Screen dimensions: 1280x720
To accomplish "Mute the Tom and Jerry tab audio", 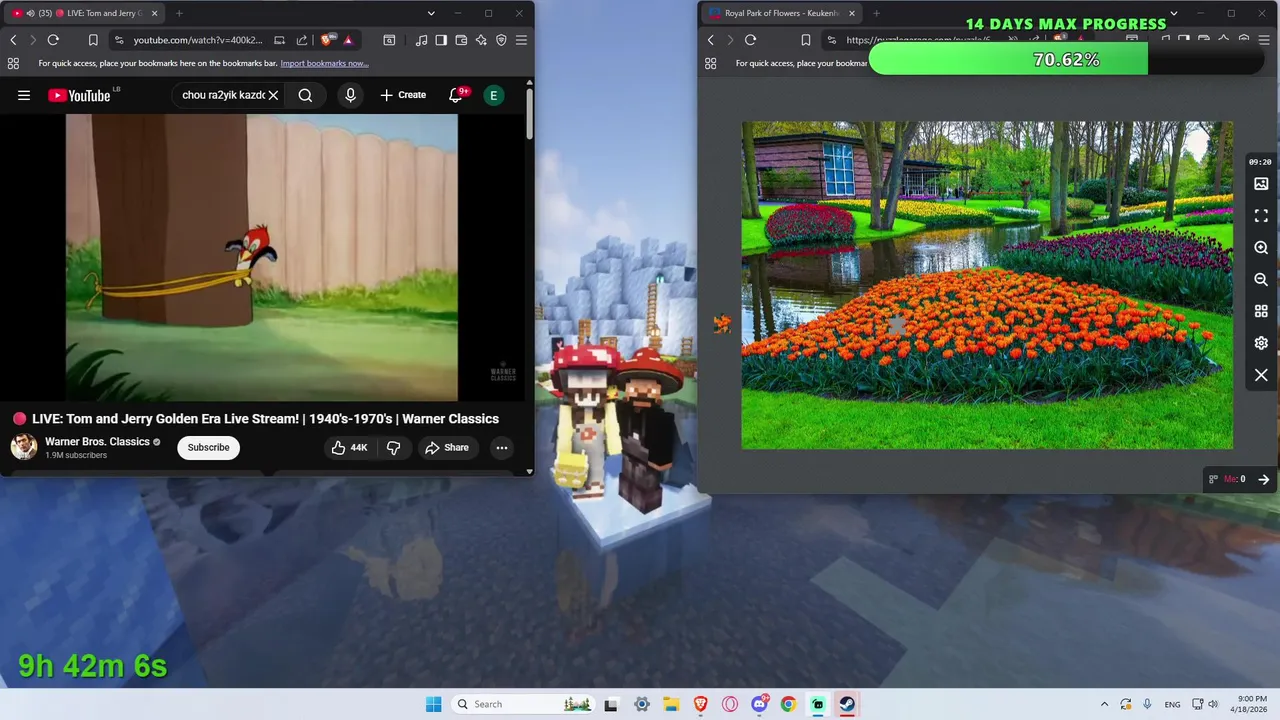I will (29, 13).
